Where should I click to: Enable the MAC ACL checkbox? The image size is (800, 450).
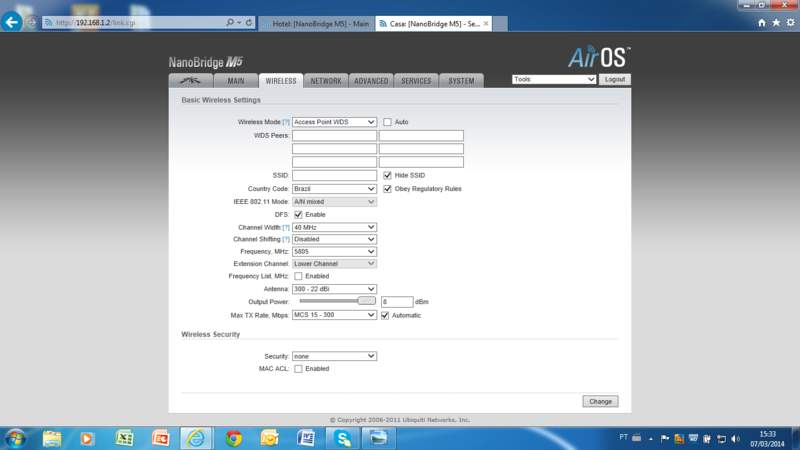click(x=298, y=368)
